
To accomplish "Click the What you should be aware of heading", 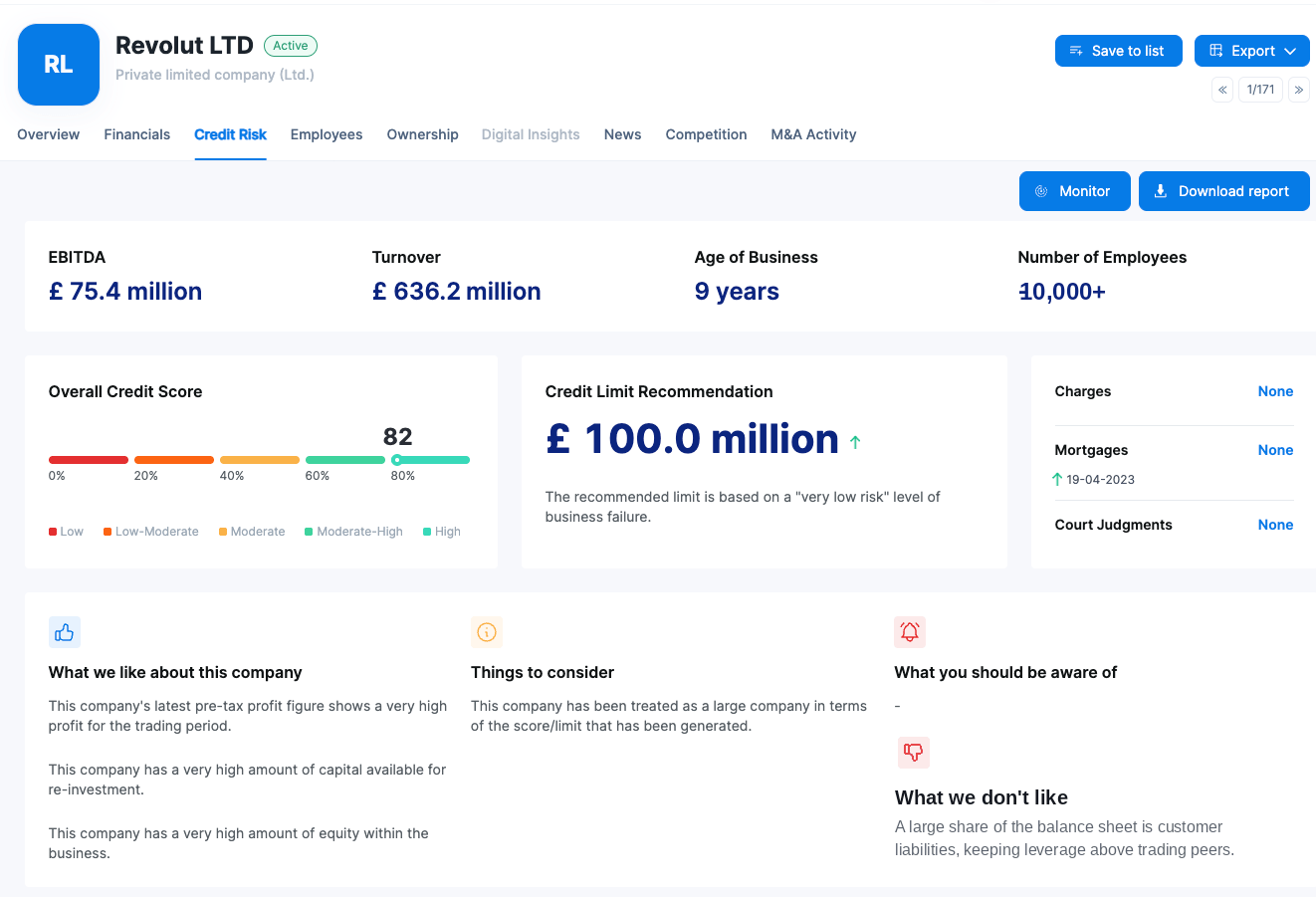I will [1005, 673].
